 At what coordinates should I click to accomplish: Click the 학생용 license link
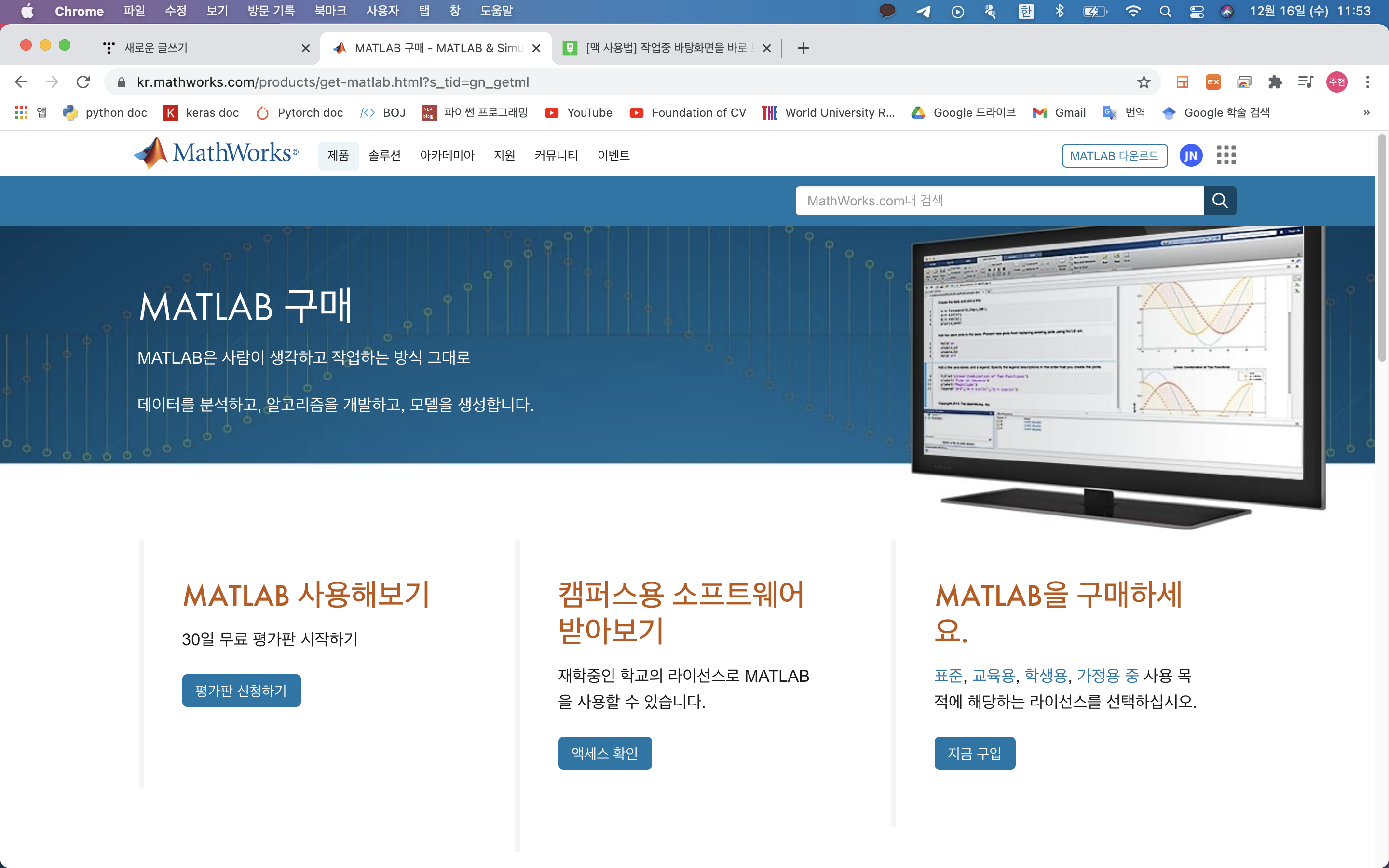coord(1045,676)
